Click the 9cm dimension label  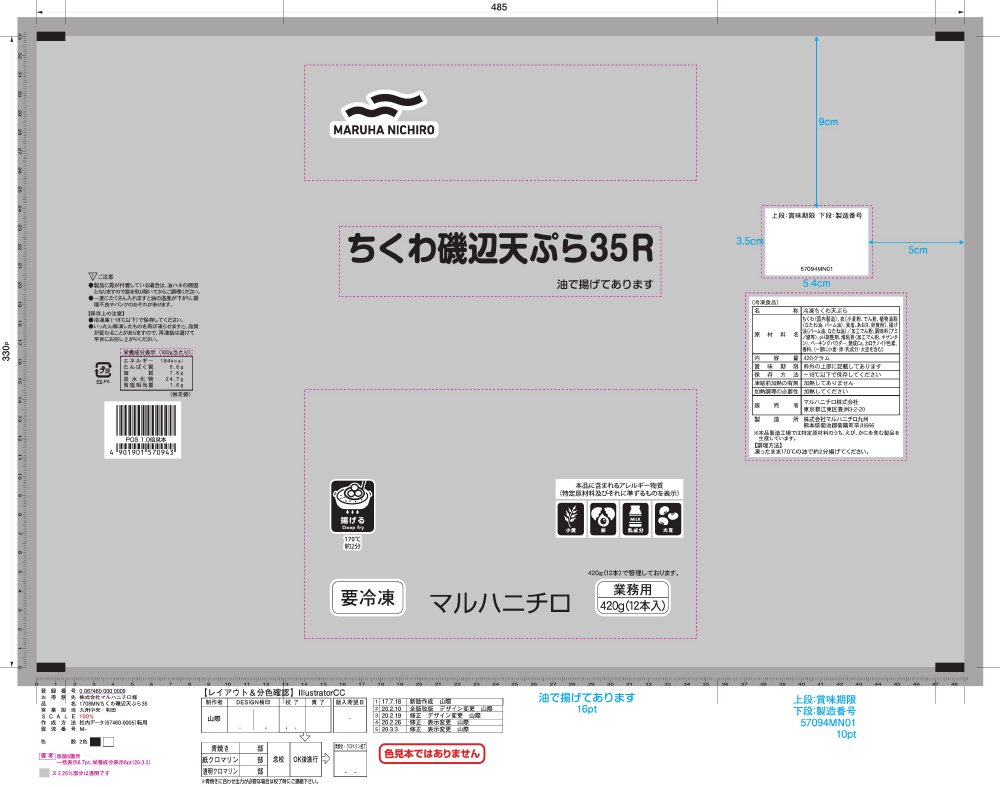coord(828,122)
